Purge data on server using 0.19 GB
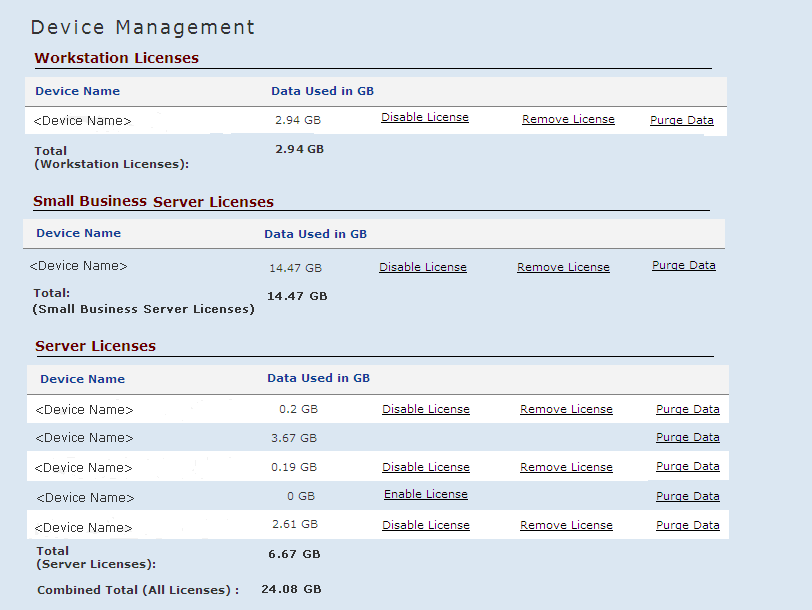812x610 pixels. [687, 466]
